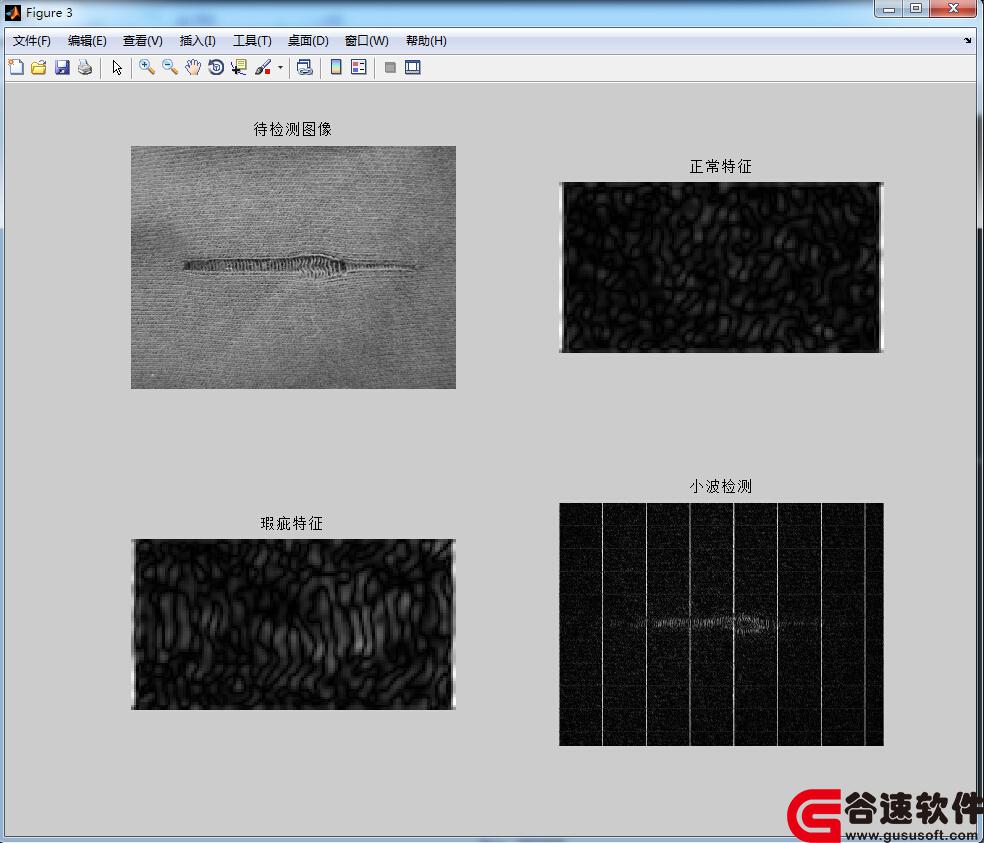
Task: Choose the Data Cursor tool
Action: 238,67
